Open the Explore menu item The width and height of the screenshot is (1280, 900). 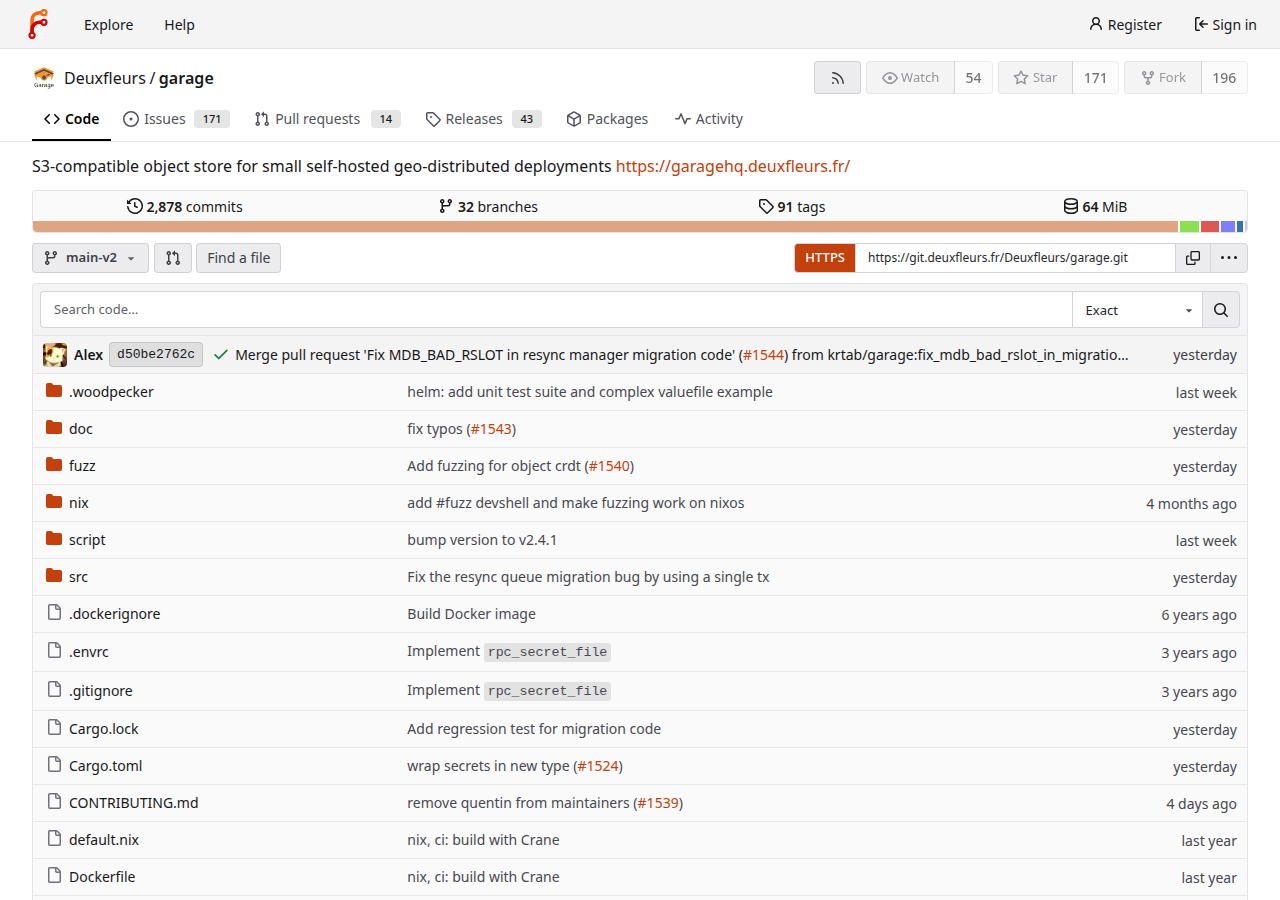pyautogui.click(x=109, y=24)
